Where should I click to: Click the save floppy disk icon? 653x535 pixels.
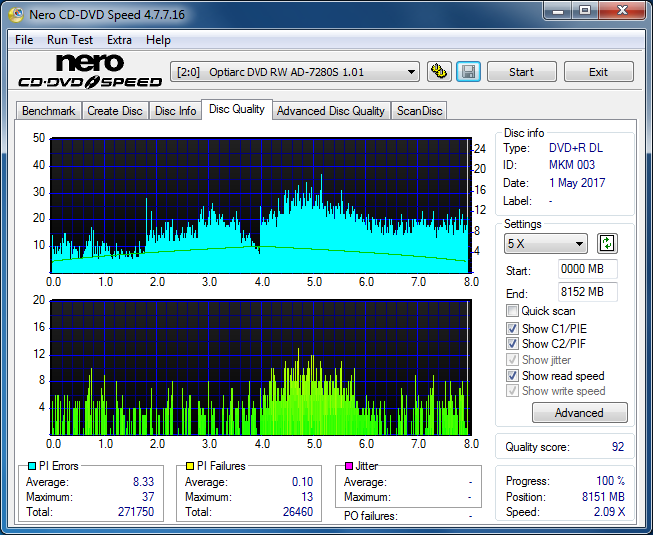click(469, 72)
